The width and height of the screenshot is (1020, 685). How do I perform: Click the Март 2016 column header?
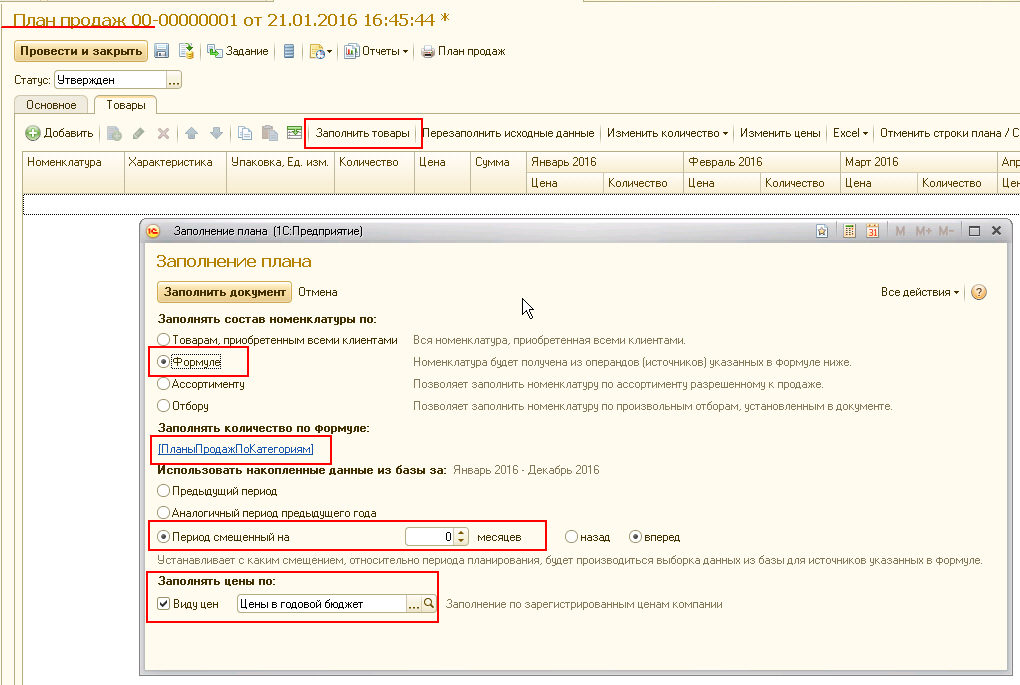coord(918,162)
